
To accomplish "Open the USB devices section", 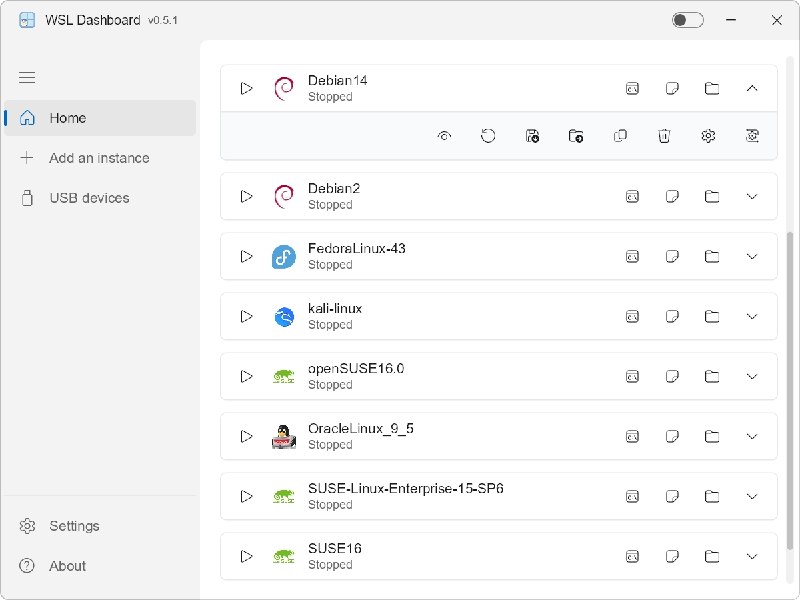I will pyautogui.click(x=88, y=198).
